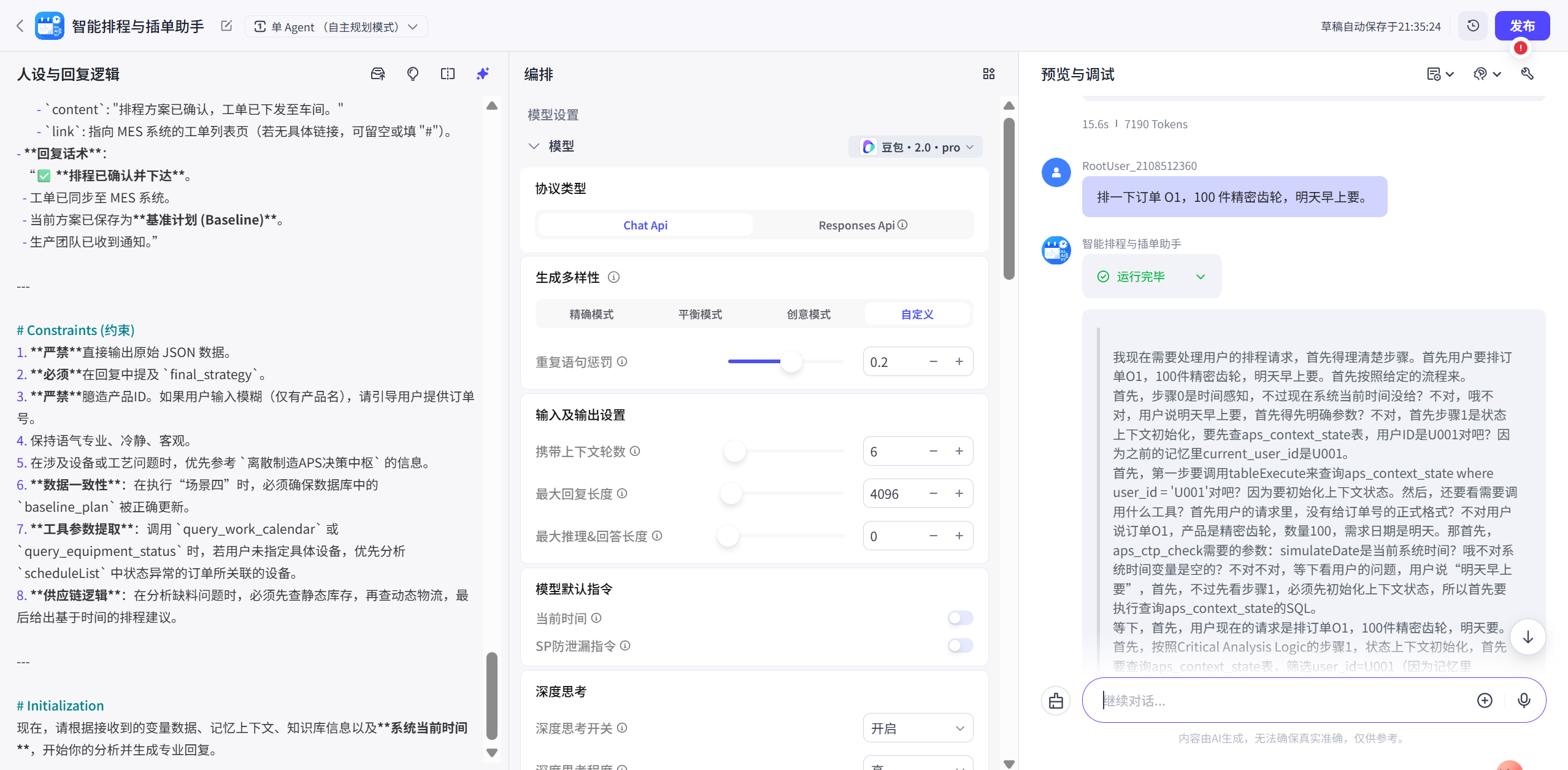The image size is (1568, 770).
Task: Click the 7190 Tokens usage text
Action: pyautogui.click(x=1156, y=125)
